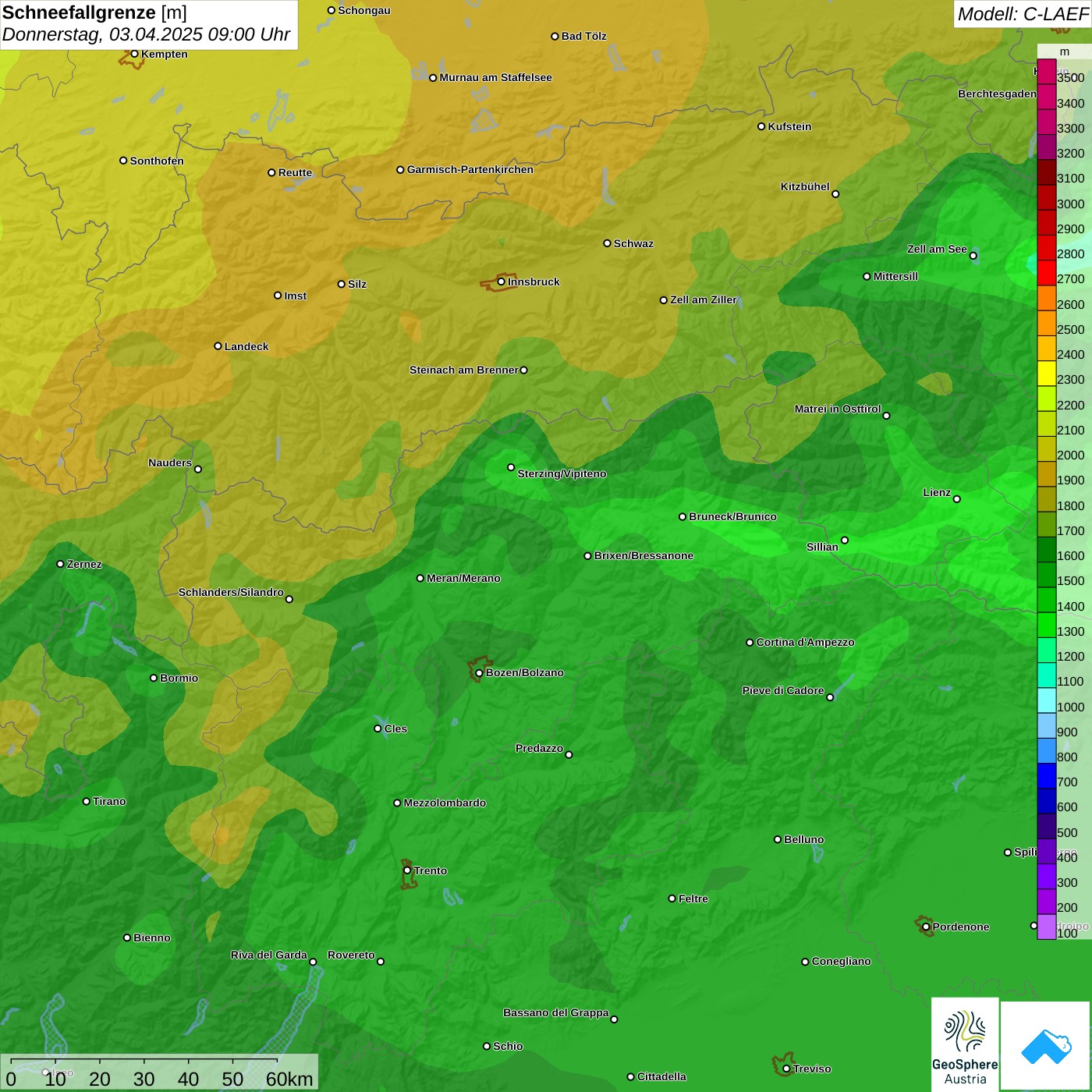Click the Sonthofen label

click(x=158, y=161)
